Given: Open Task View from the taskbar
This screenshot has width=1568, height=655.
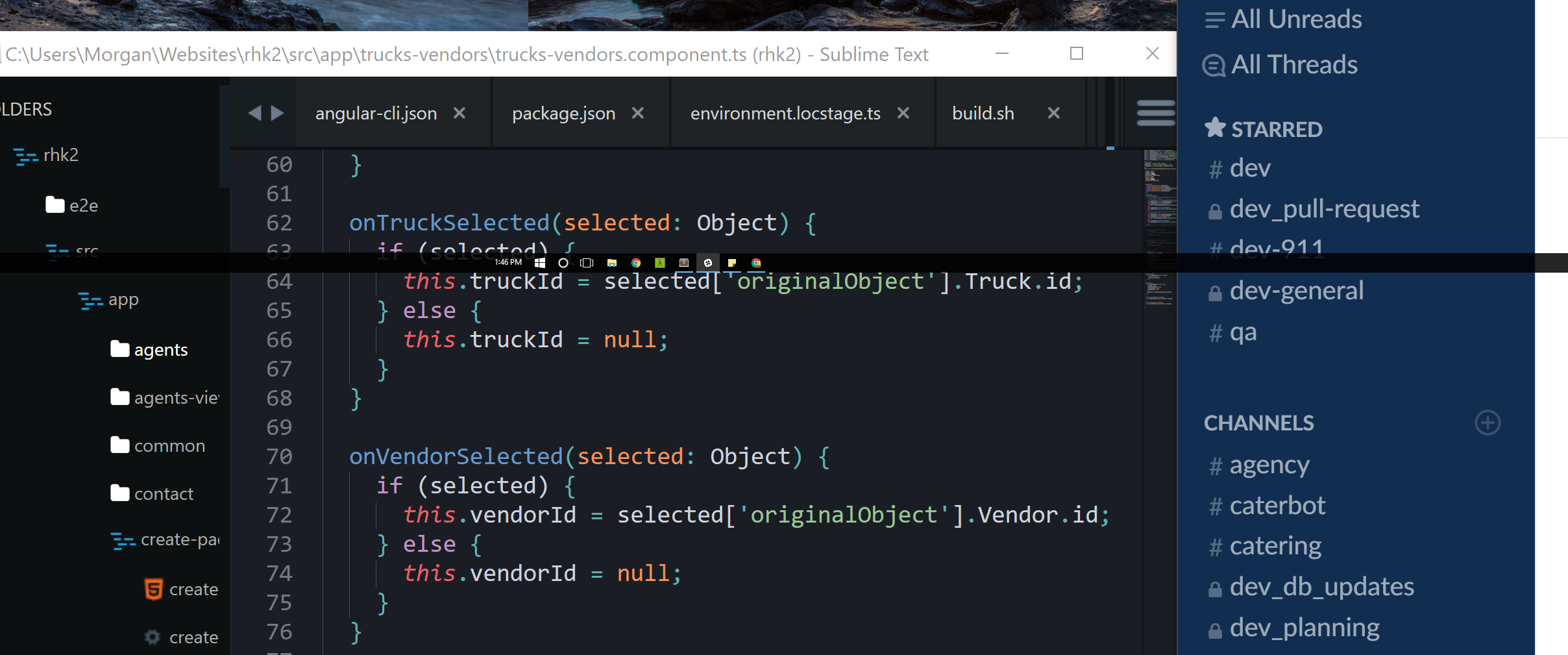Looking at the screenshot, I should pyautogui.click(x=586, y=262).
